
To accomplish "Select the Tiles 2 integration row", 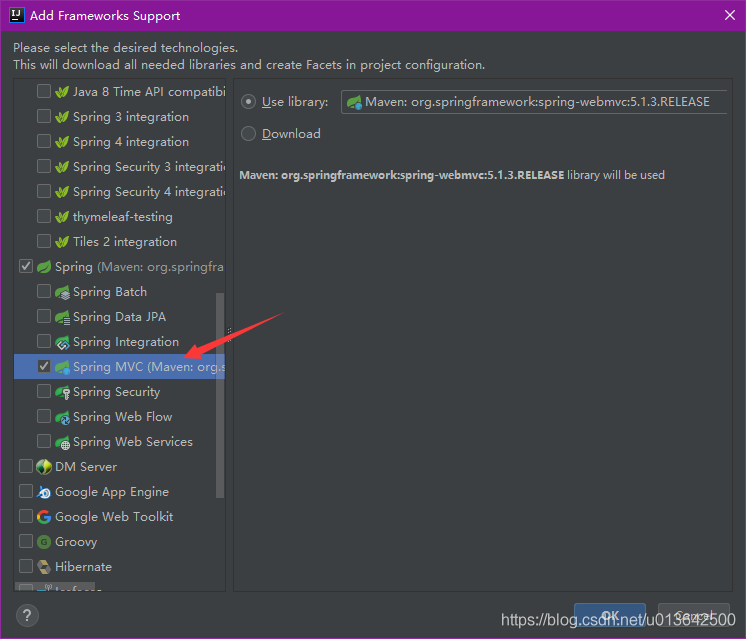I will (x=120, y=242).
